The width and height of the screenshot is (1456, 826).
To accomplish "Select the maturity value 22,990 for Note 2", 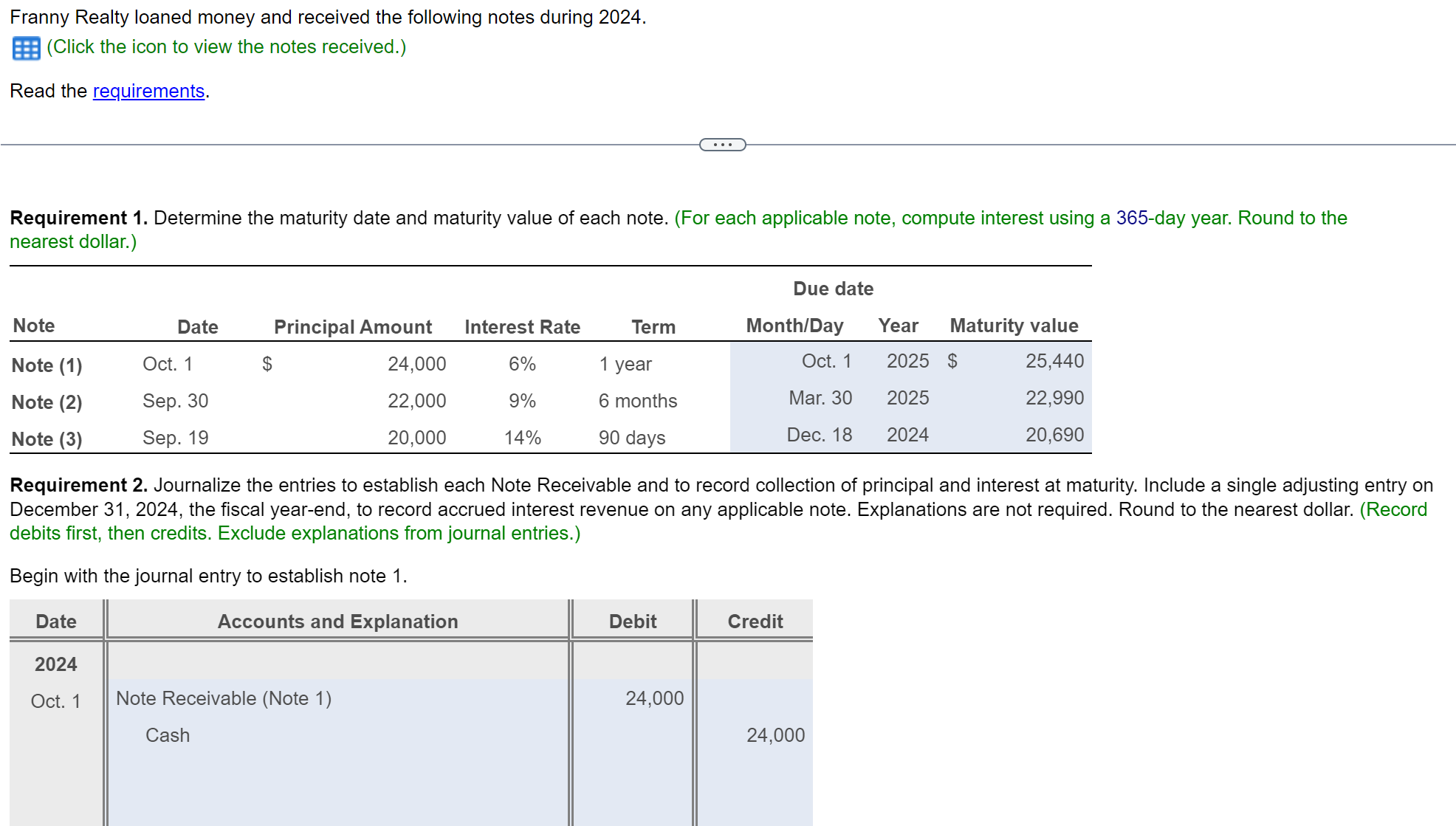I will 1056,398.
